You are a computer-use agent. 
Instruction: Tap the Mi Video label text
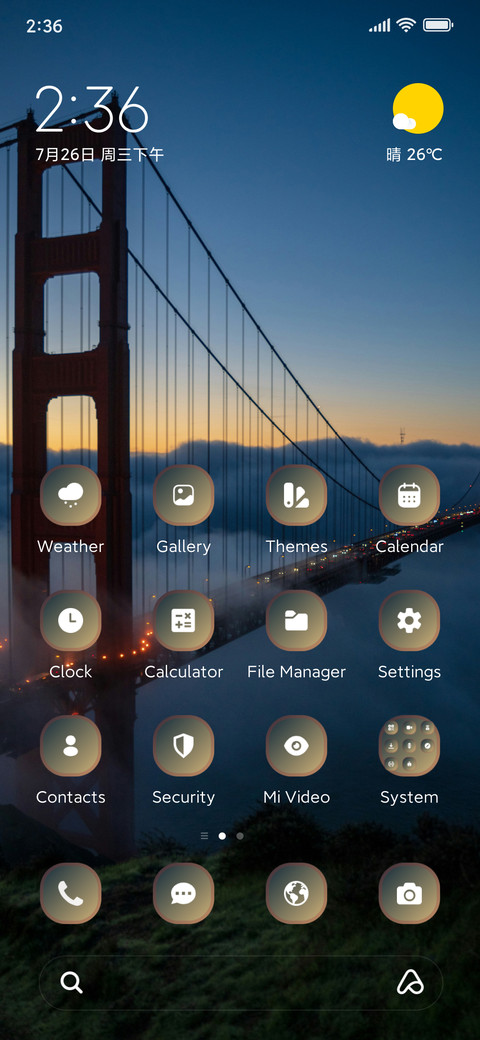click(x=296, y=797)
